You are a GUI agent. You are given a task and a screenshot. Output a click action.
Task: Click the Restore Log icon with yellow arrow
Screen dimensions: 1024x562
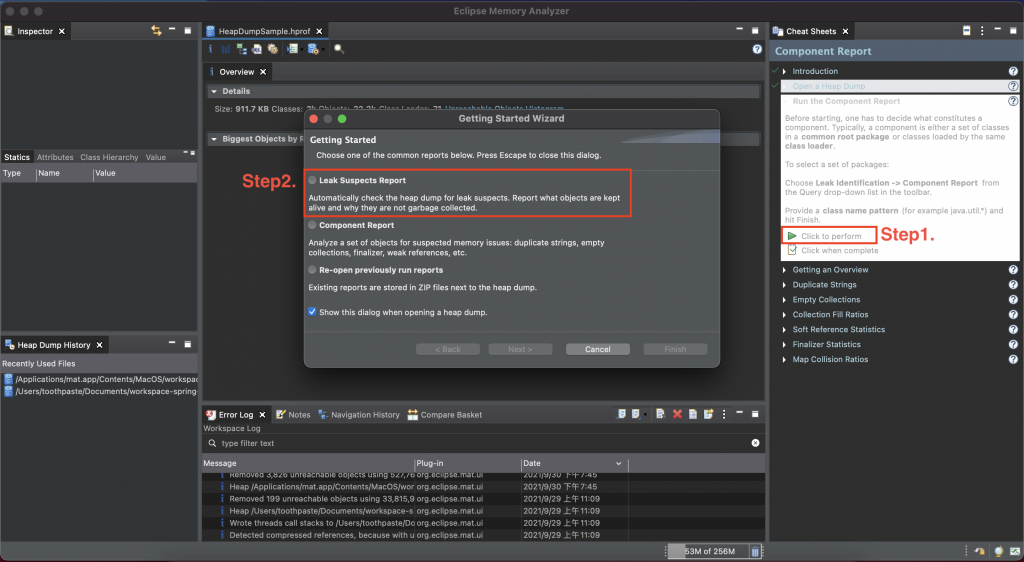[x=709, y=414]
